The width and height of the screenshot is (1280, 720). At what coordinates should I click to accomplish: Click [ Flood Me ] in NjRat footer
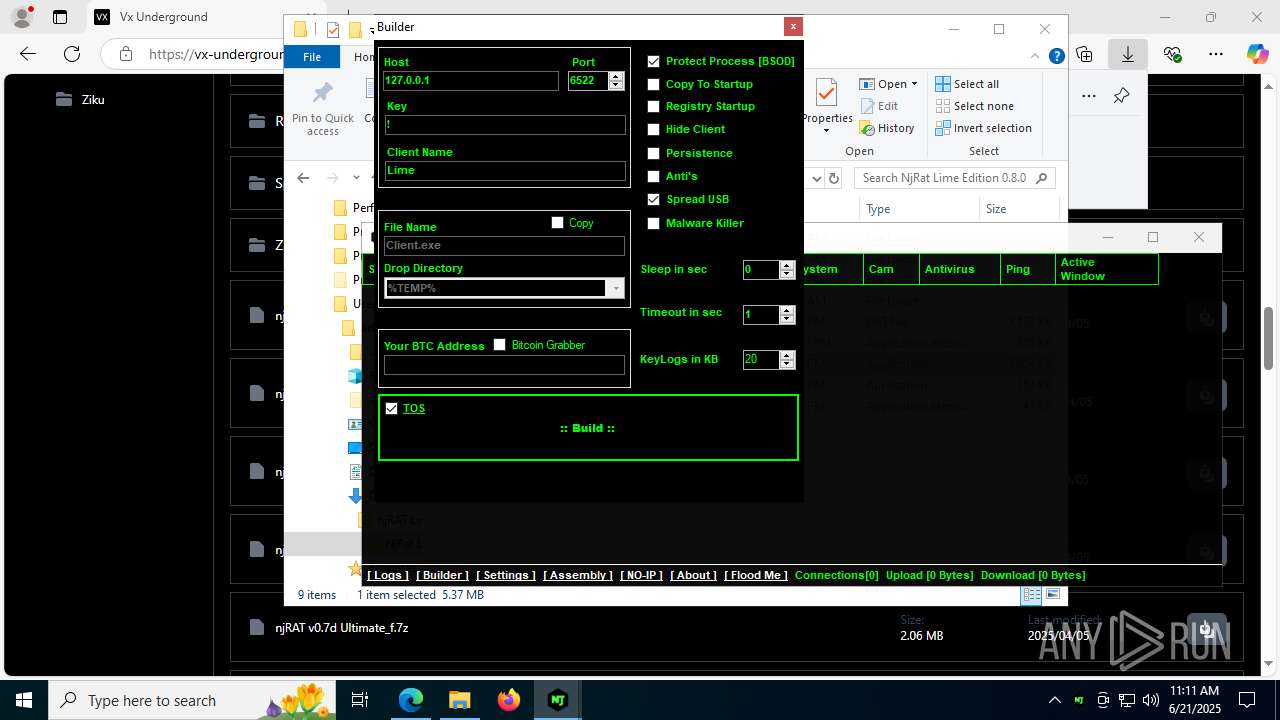click(x=756, y=575)
